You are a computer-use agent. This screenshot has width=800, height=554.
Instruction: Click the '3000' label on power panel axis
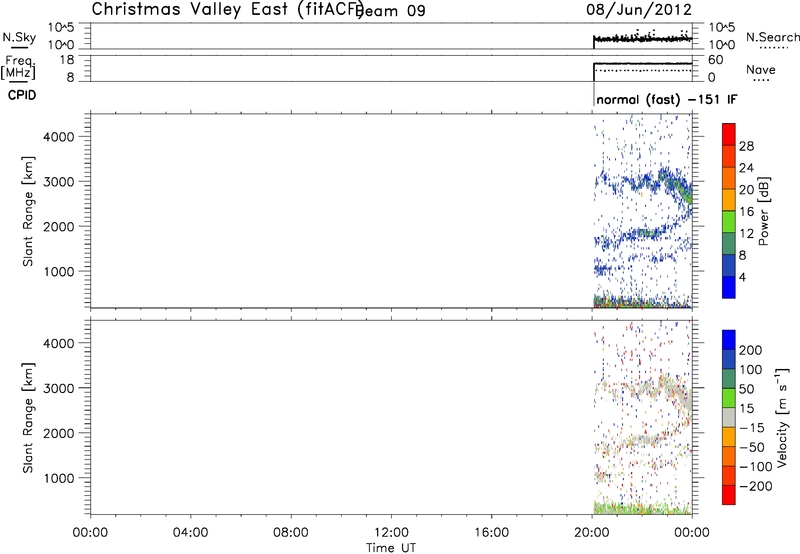(x=59, y=182)
